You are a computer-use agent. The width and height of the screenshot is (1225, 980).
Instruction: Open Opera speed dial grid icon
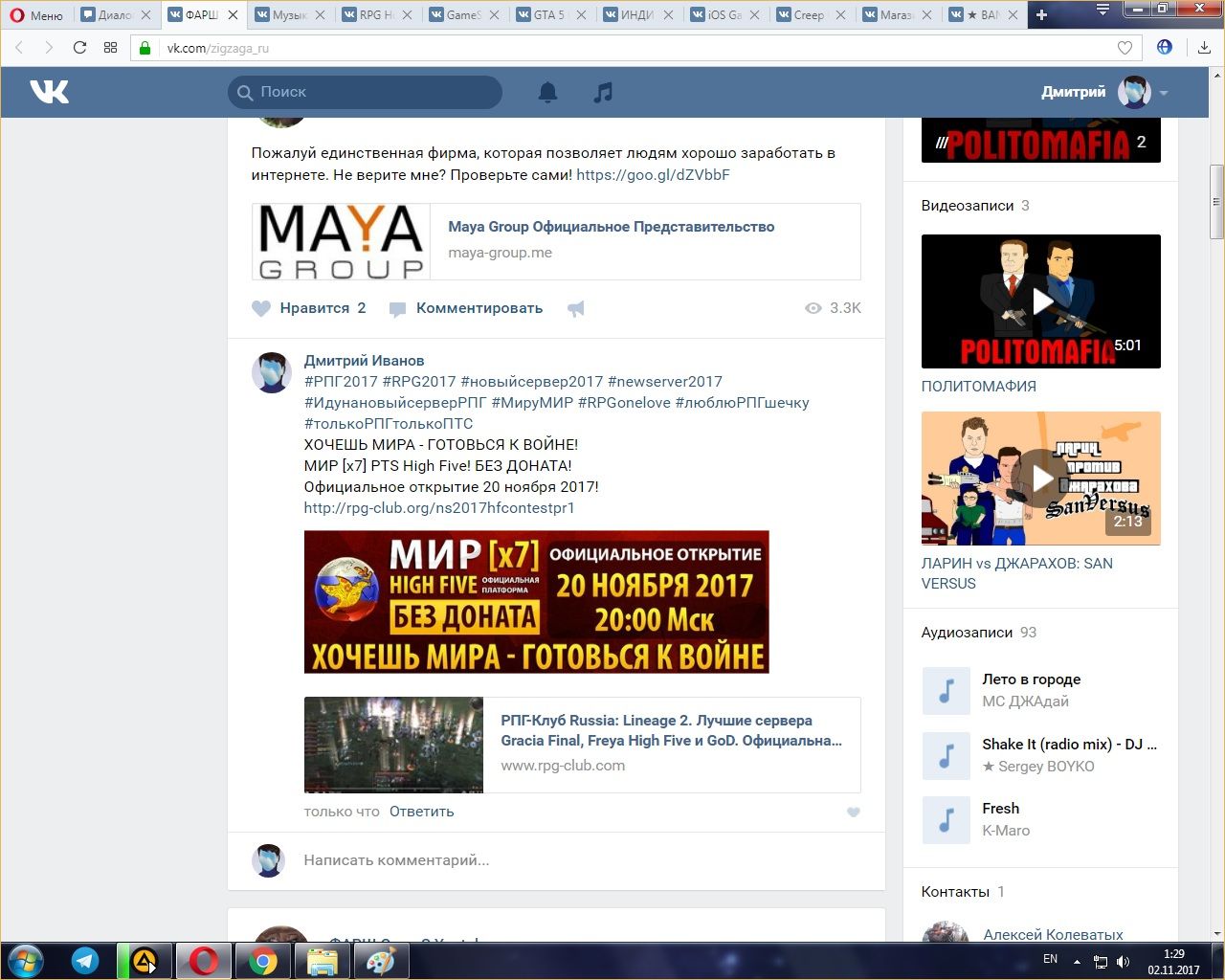[110, 48]
